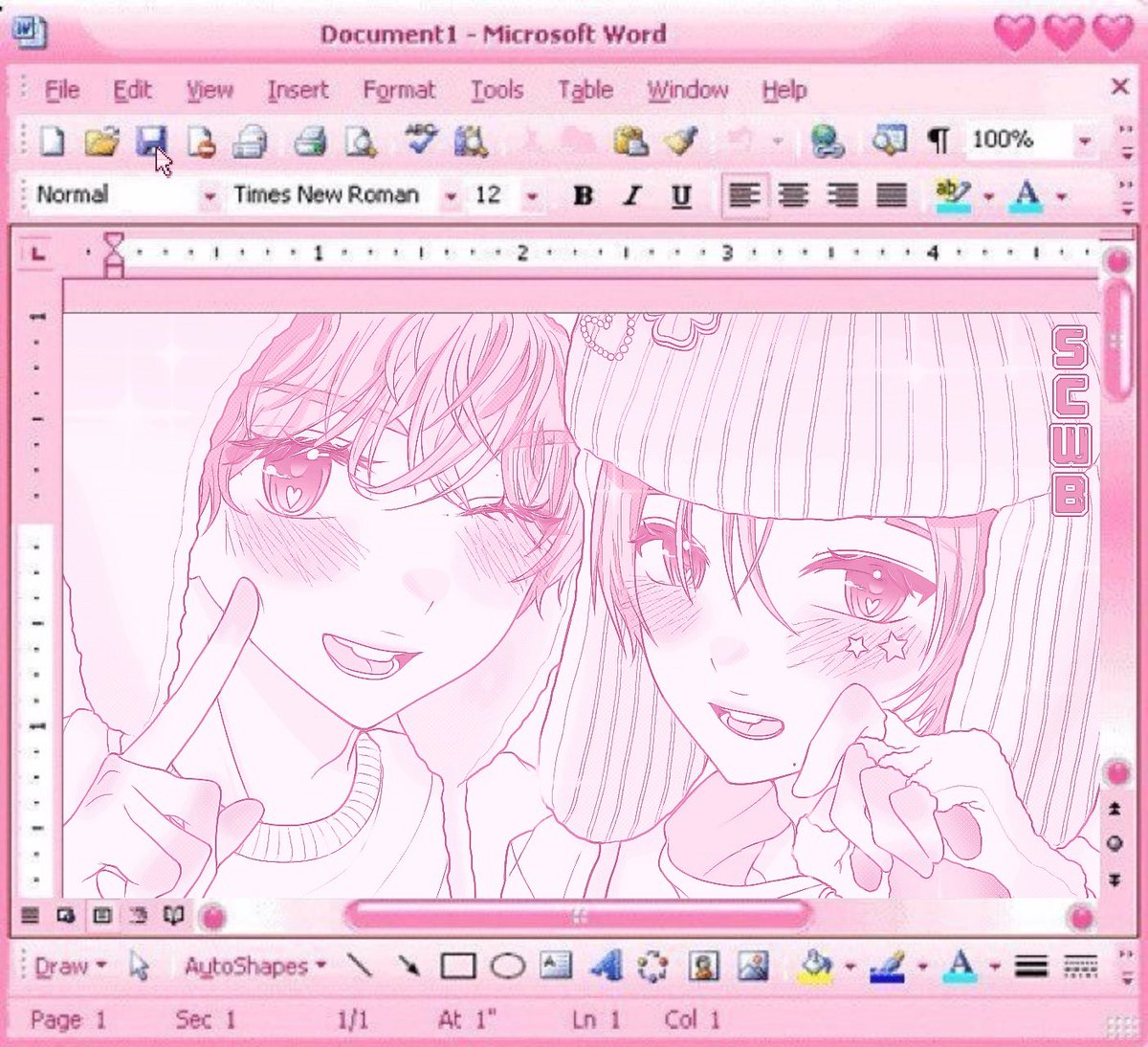Go to the previous page with double-up arrow
This screenshot has height=1047, width=1148.
[1115, 810]
